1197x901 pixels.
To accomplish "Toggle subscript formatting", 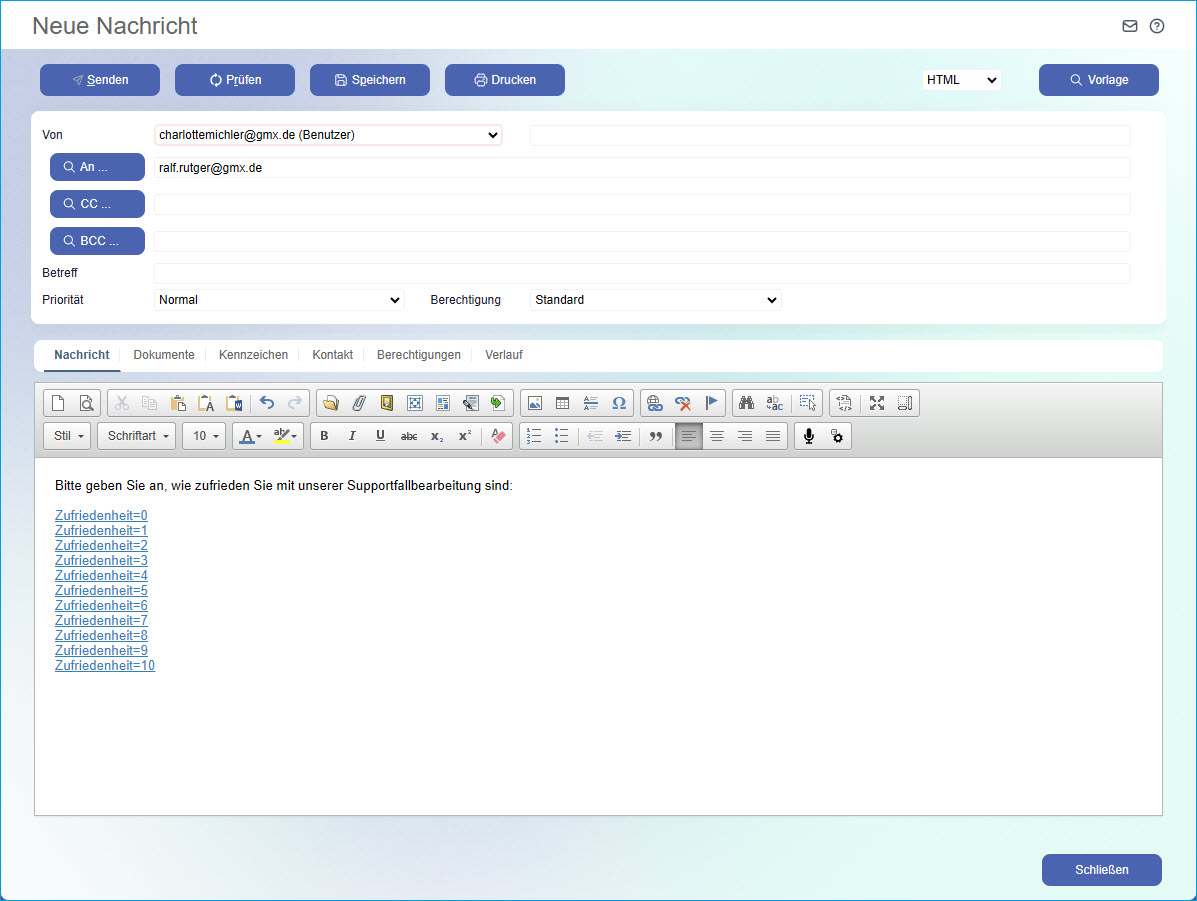I will click(437, 436).
